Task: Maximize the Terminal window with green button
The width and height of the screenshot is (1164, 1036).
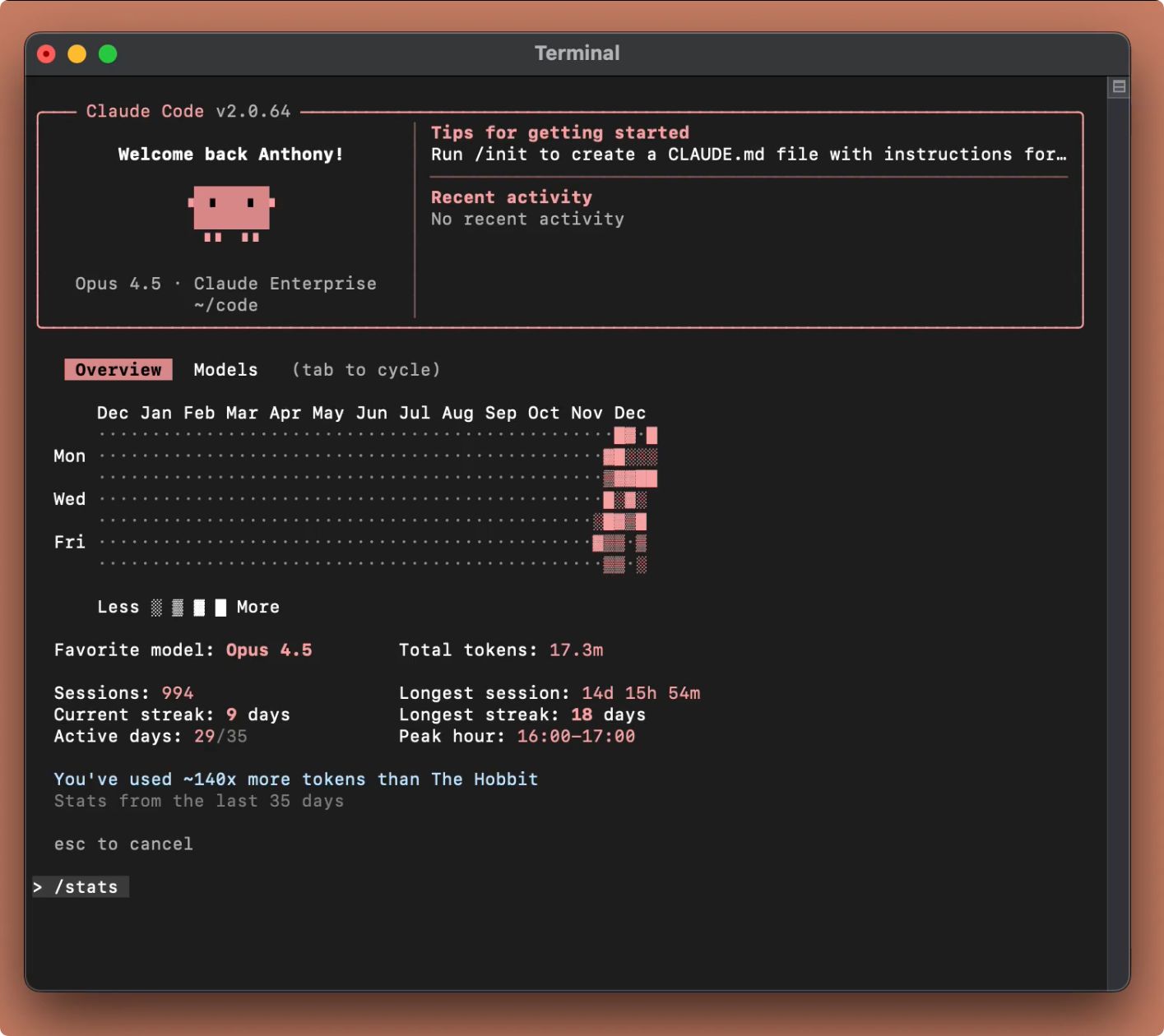Action: (108, 53)
